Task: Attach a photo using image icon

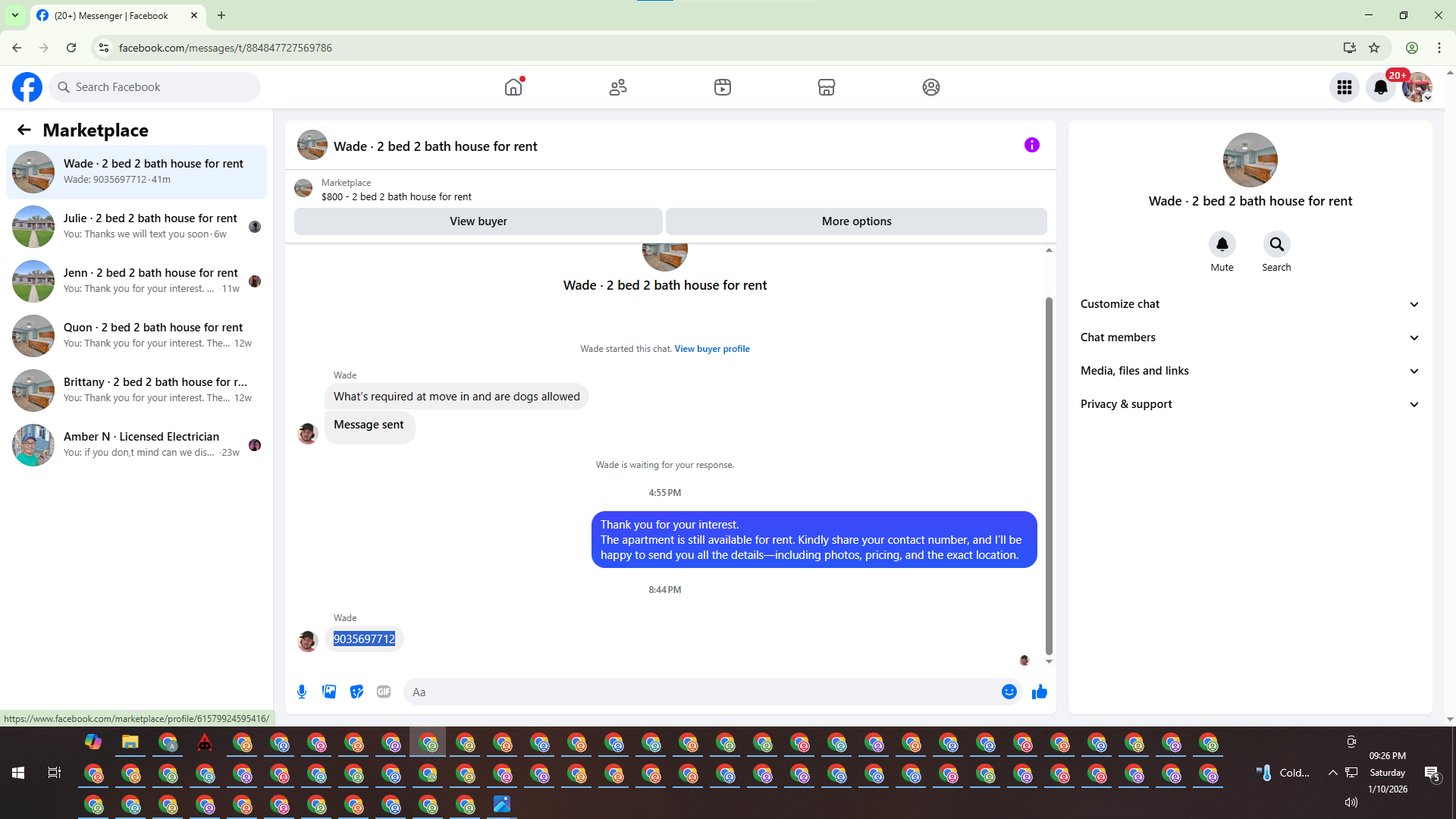Action: pos(329,692)
